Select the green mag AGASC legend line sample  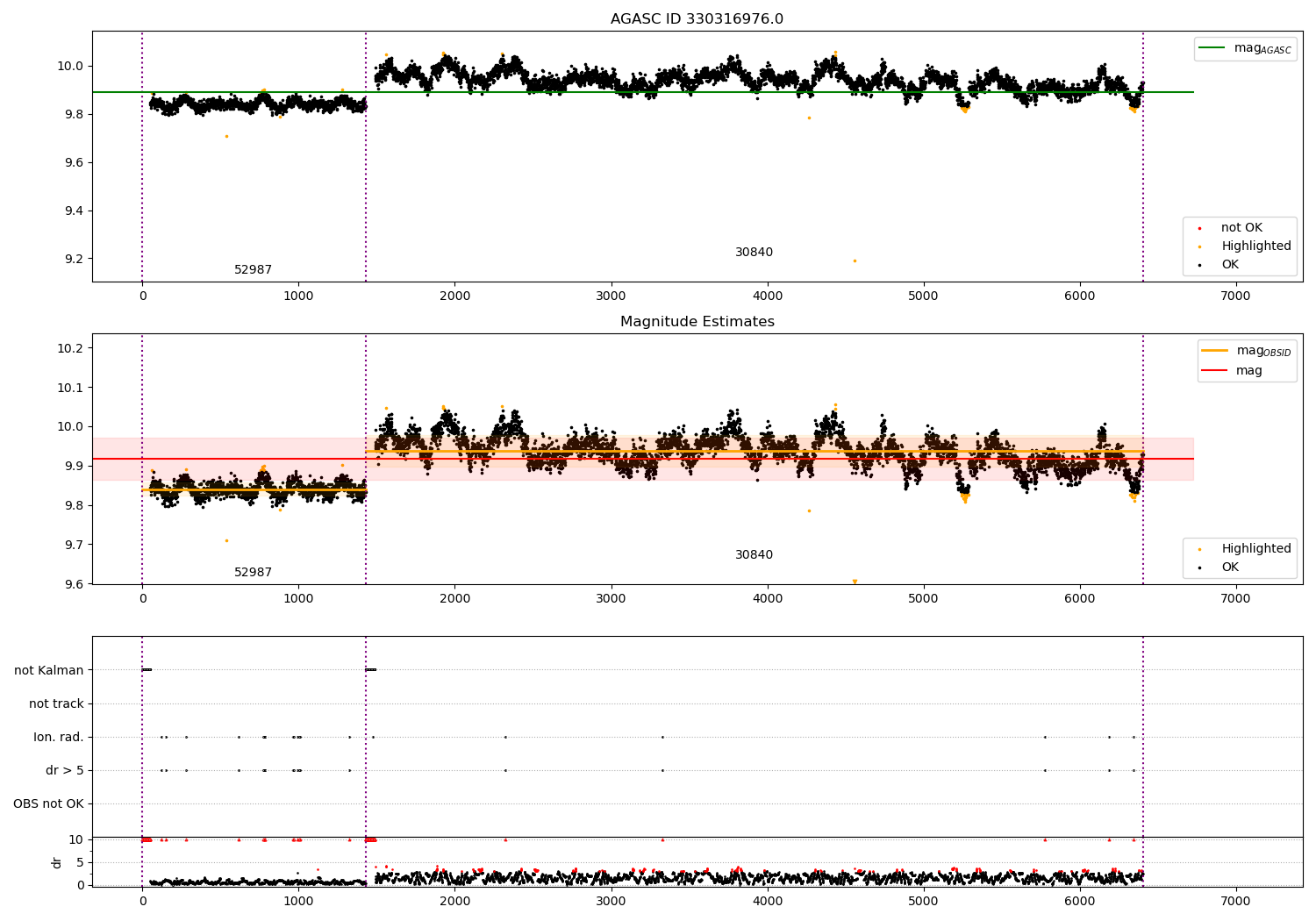[1212, 48]
